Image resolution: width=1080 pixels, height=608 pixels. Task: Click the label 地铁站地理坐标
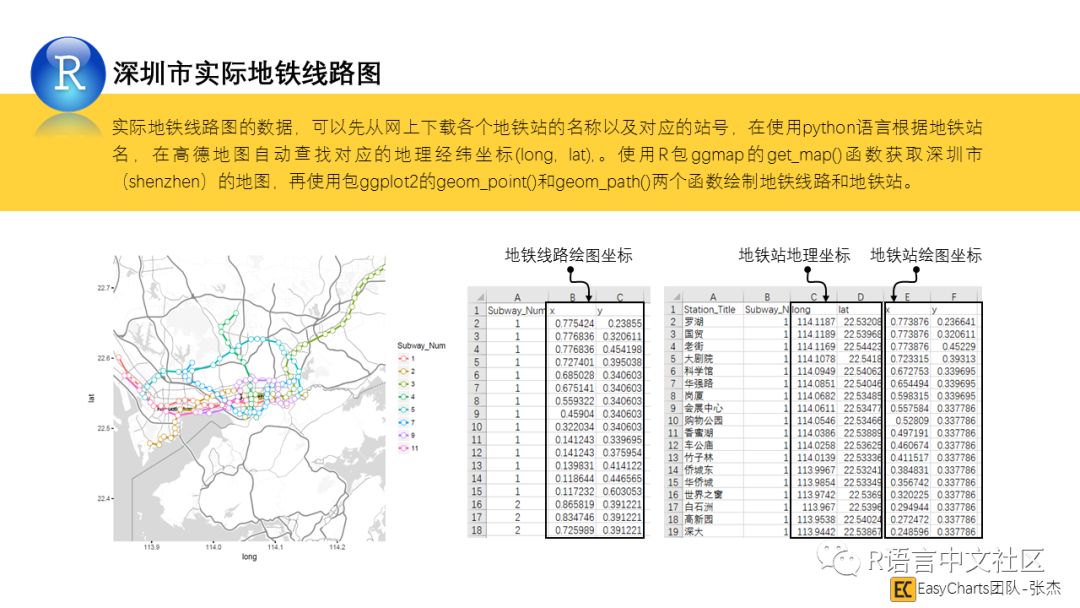[x=794, y=255]
